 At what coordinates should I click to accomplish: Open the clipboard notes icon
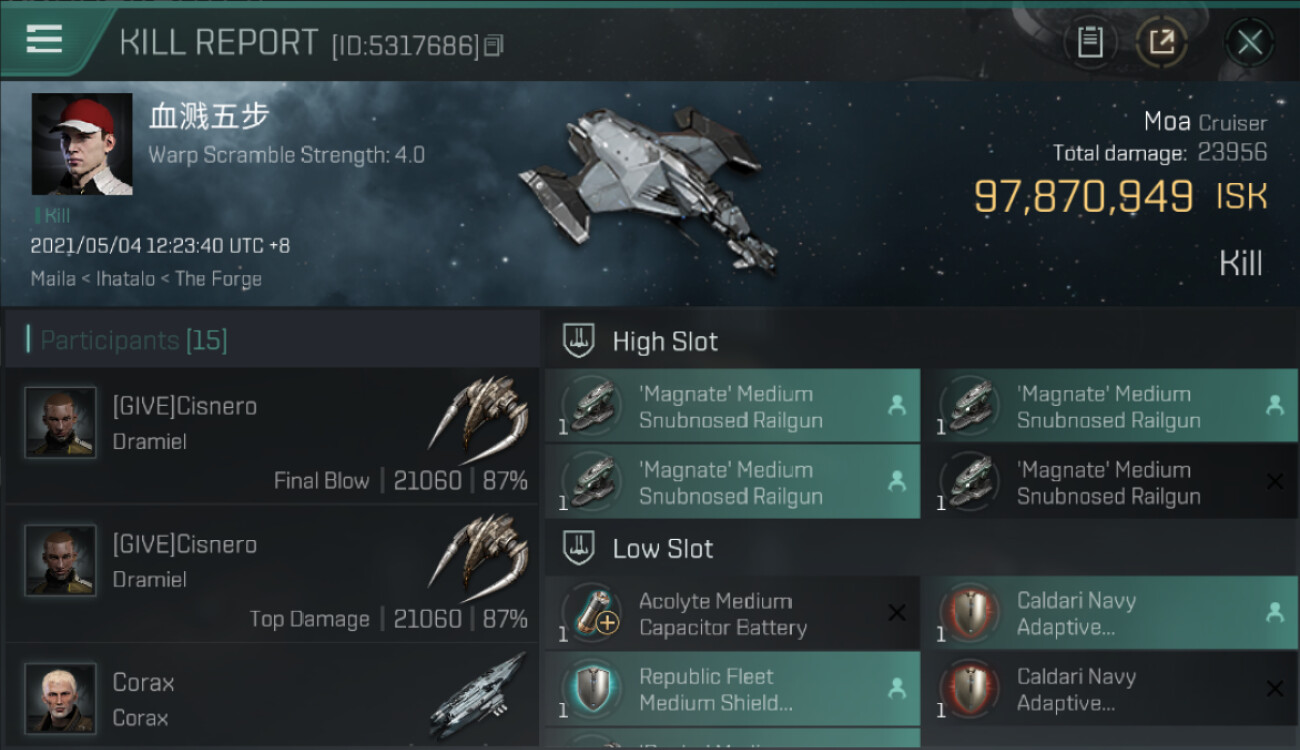1089,42
